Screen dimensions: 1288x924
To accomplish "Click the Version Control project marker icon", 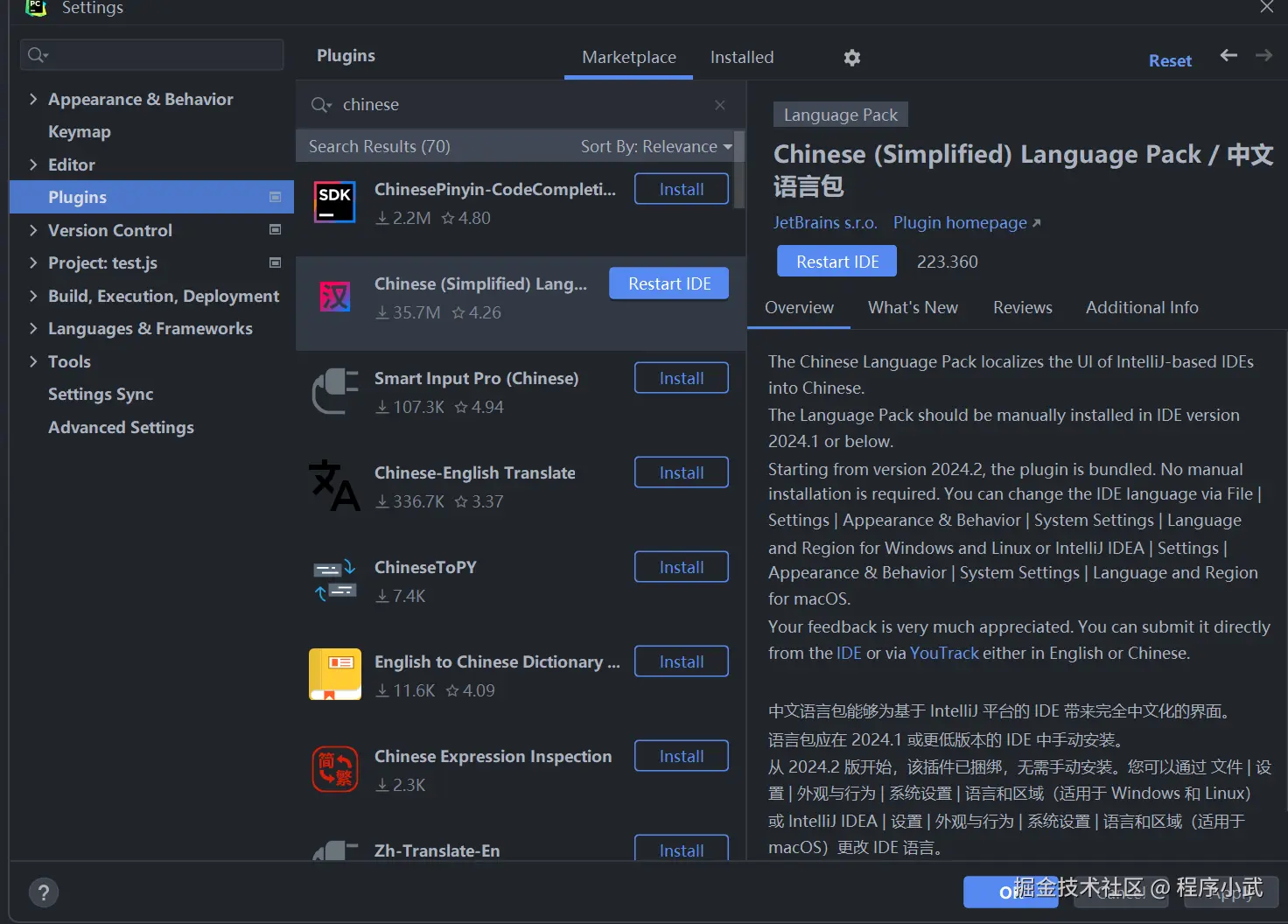I will point(276,230).
